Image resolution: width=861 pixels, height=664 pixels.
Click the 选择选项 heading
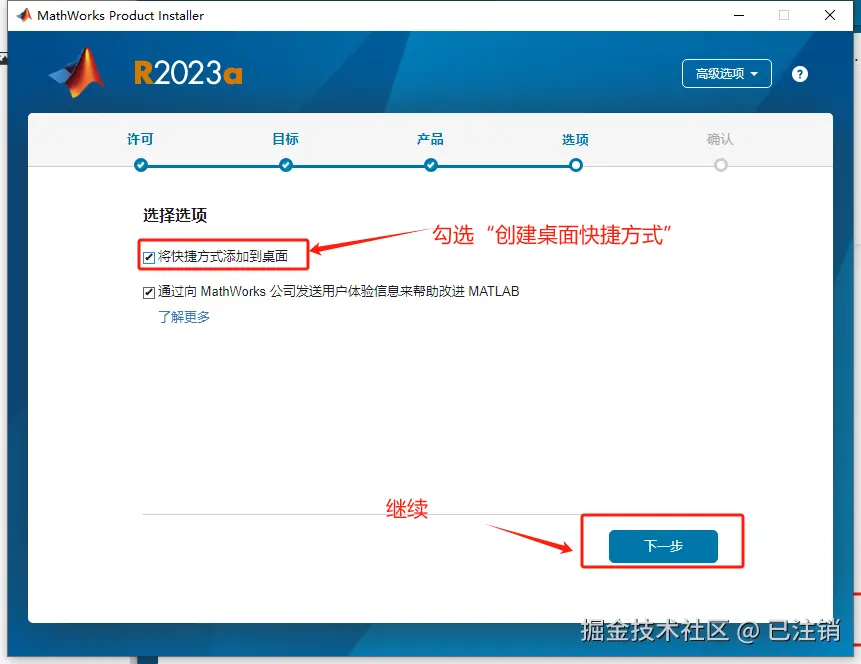pyautogui.click(x=175, y=215)
